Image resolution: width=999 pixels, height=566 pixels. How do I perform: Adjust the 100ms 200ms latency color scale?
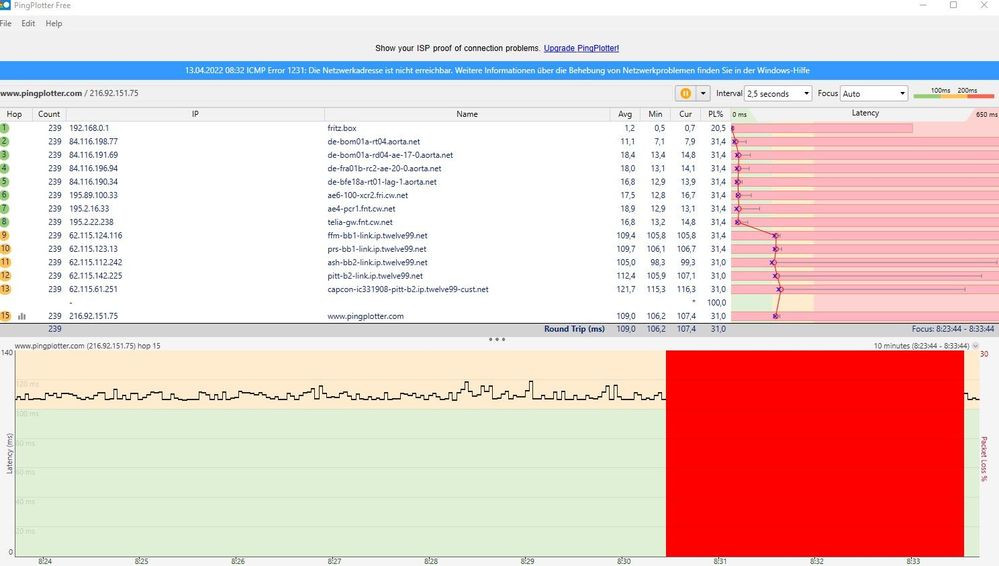tap(954, 93)
